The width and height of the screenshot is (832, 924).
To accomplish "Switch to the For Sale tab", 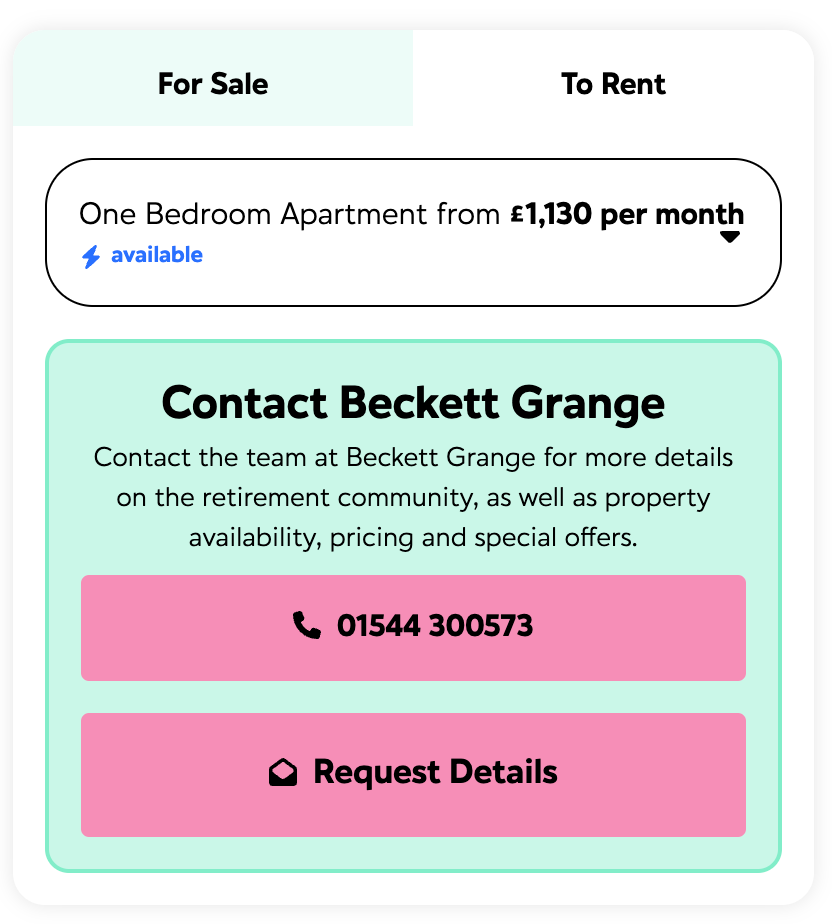I will tap(212, 84).
